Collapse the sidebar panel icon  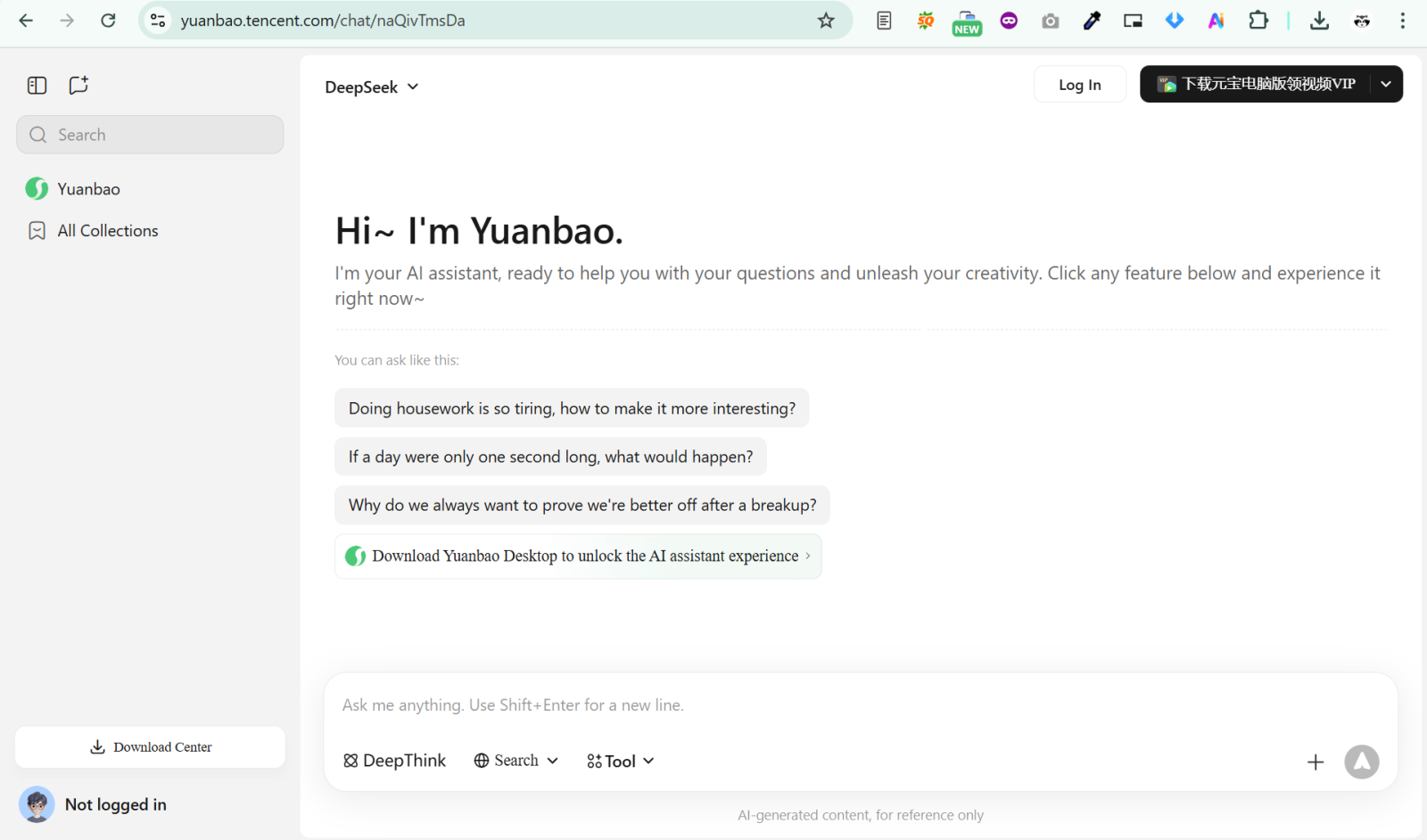37,86
